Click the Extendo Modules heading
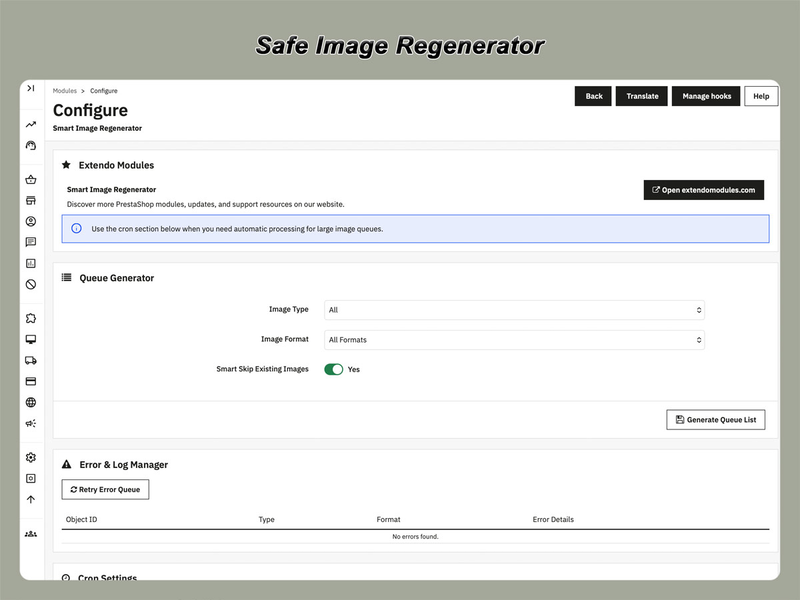800x600 pixels. (116, 165)
